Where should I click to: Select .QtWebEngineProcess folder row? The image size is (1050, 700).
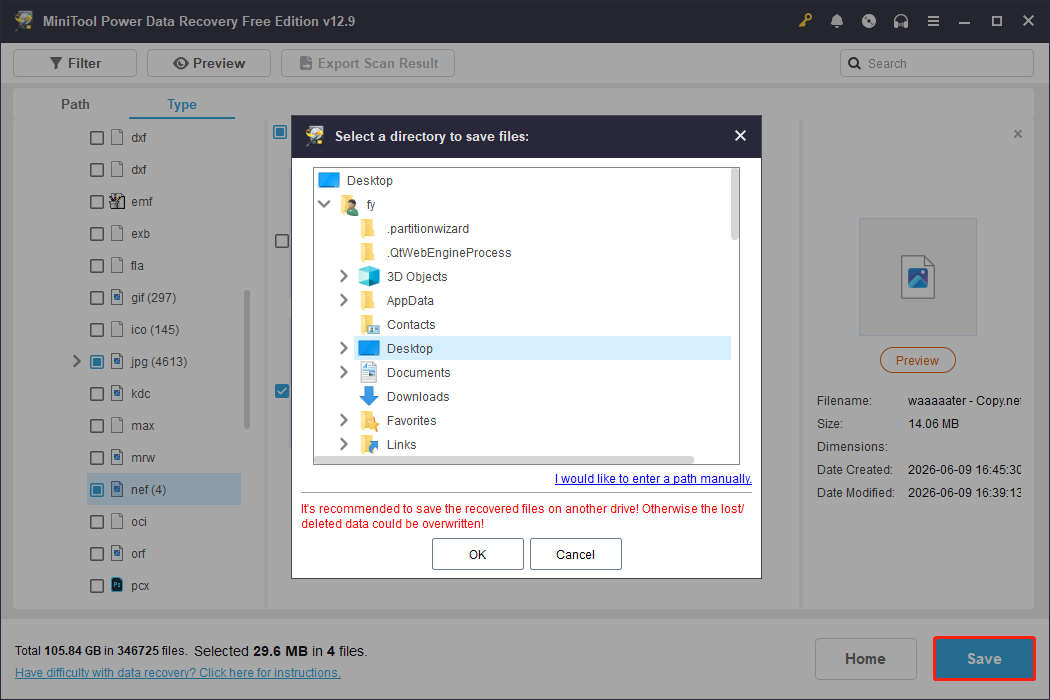(449, 253)
